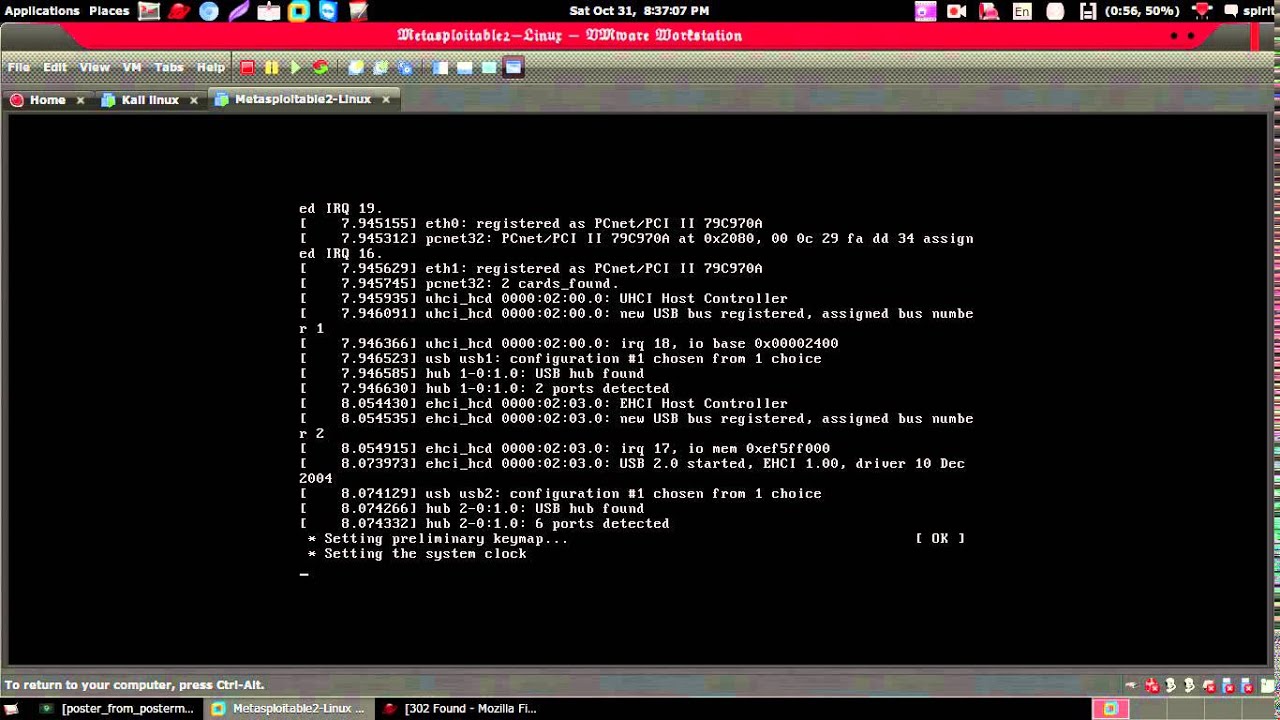1280x720 pixels.
Task: Click the last device icon in VMware status bar
Action: pos(1268,685)
